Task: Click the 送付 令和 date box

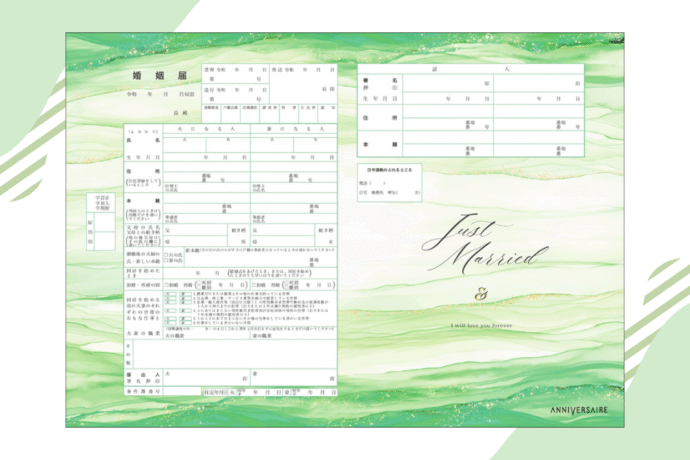Action: point(235,94)
